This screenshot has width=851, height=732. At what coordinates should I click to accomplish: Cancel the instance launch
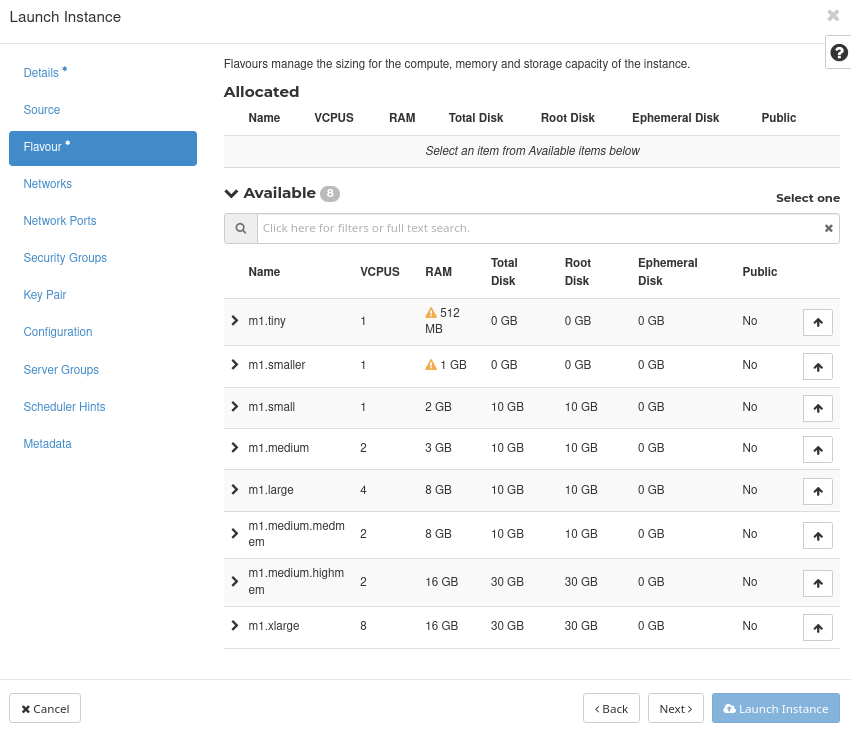click(44, 708)
